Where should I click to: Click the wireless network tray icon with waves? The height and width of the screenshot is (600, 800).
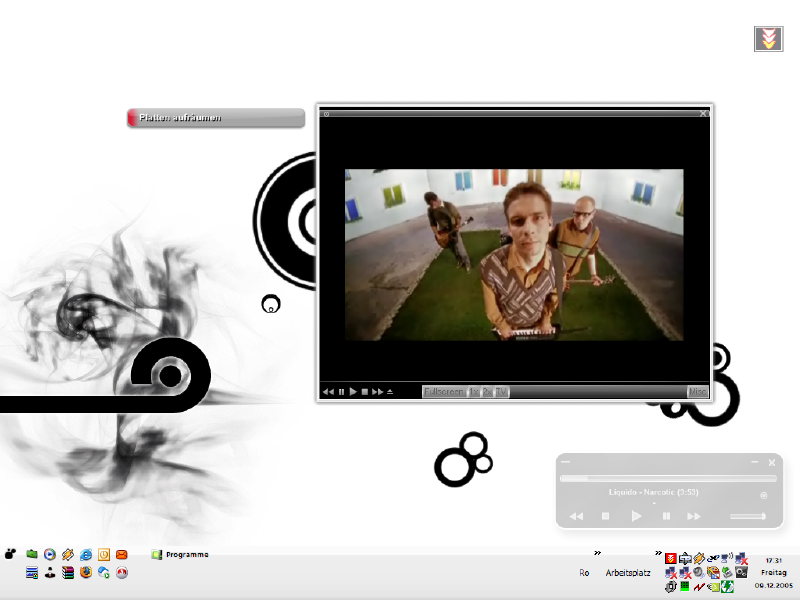click(x=727, y=558)
